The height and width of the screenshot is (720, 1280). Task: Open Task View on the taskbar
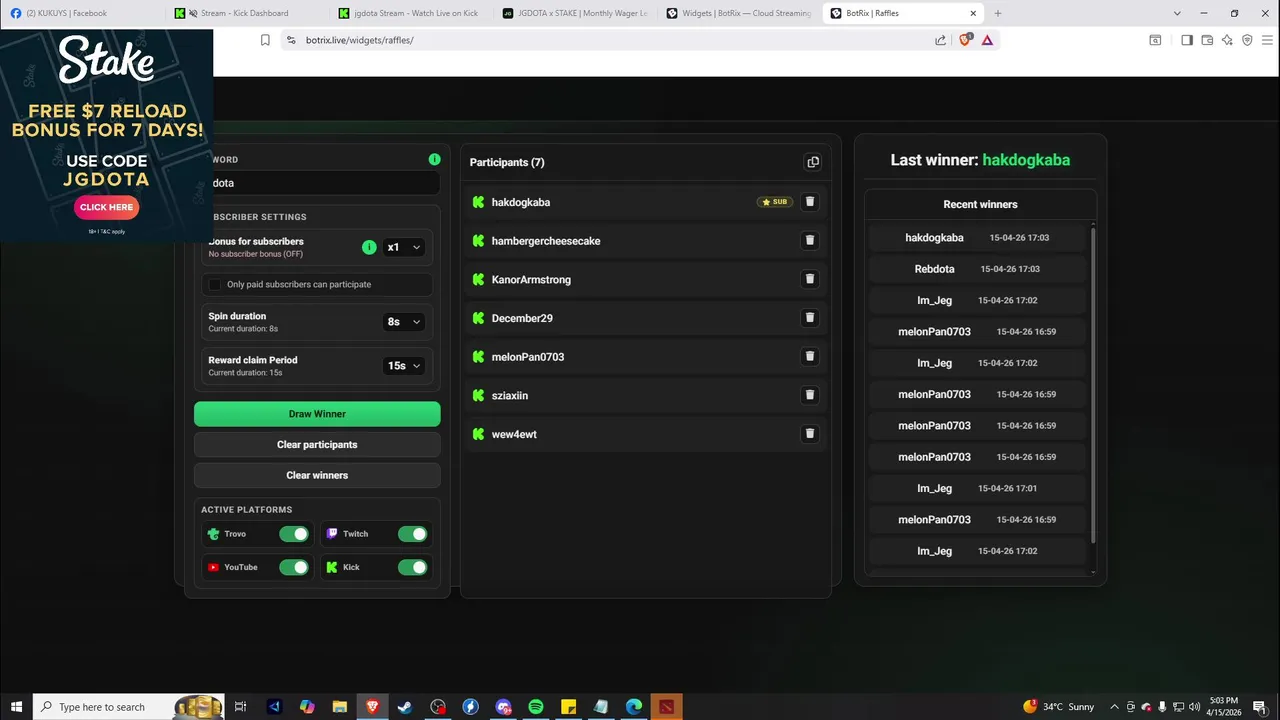[x=240, y=707]
